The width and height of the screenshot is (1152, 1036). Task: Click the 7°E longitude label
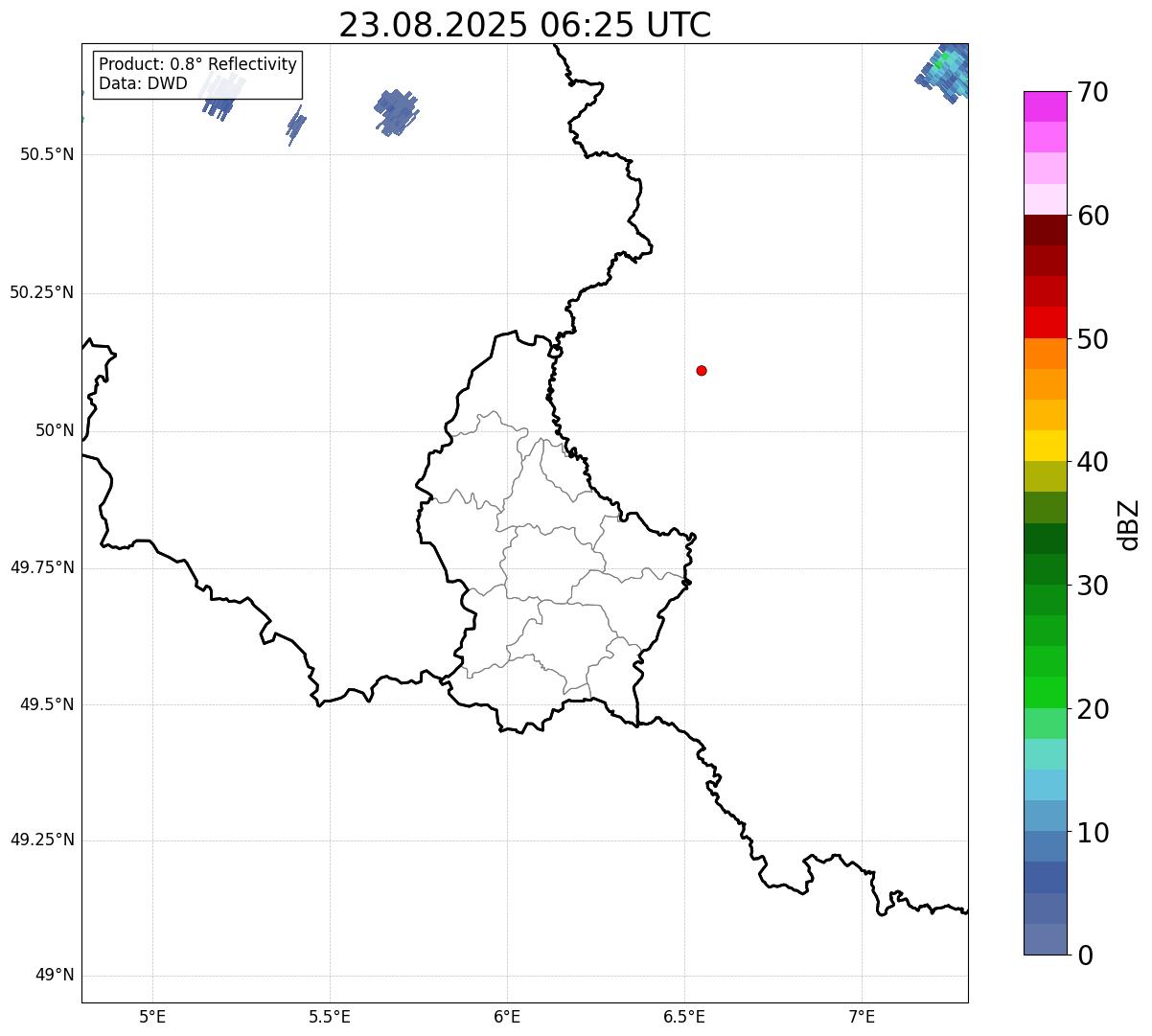pos(862,1016)
